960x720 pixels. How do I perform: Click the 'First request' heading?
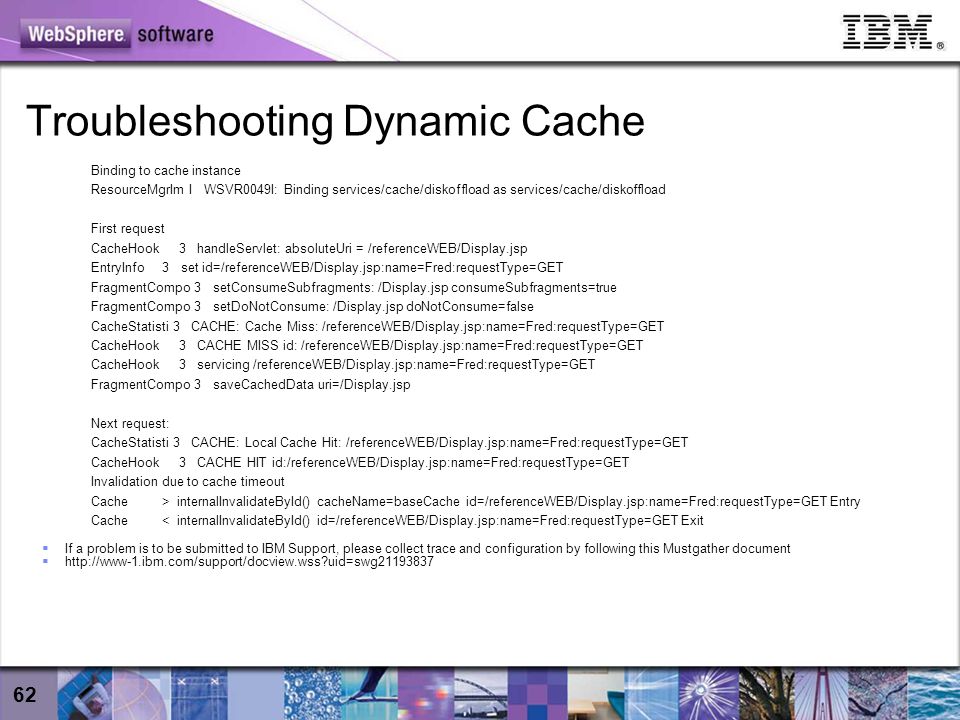[127, 229]
